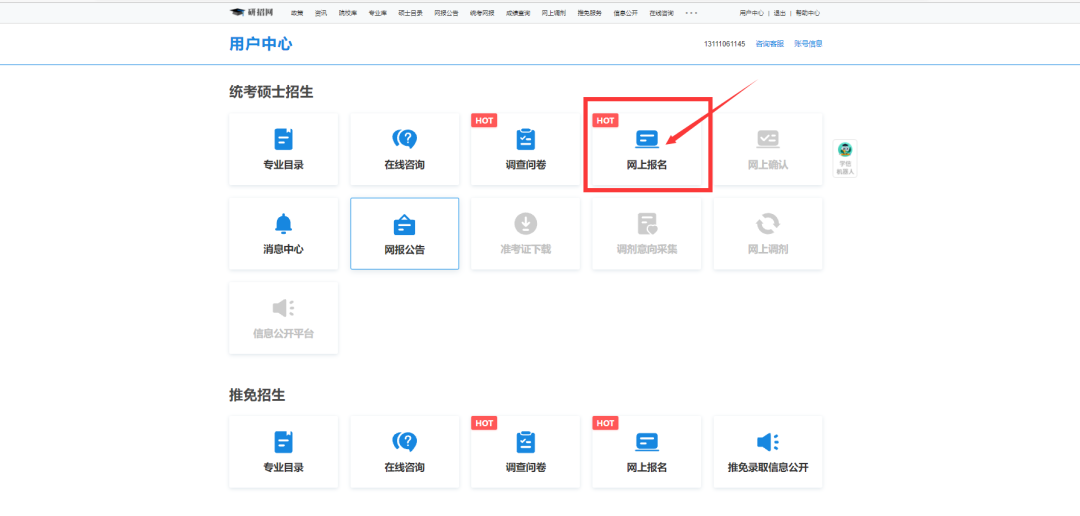Click the 咨询客服 link
This screenshot has height=516, width=1080.
point(769,44)
